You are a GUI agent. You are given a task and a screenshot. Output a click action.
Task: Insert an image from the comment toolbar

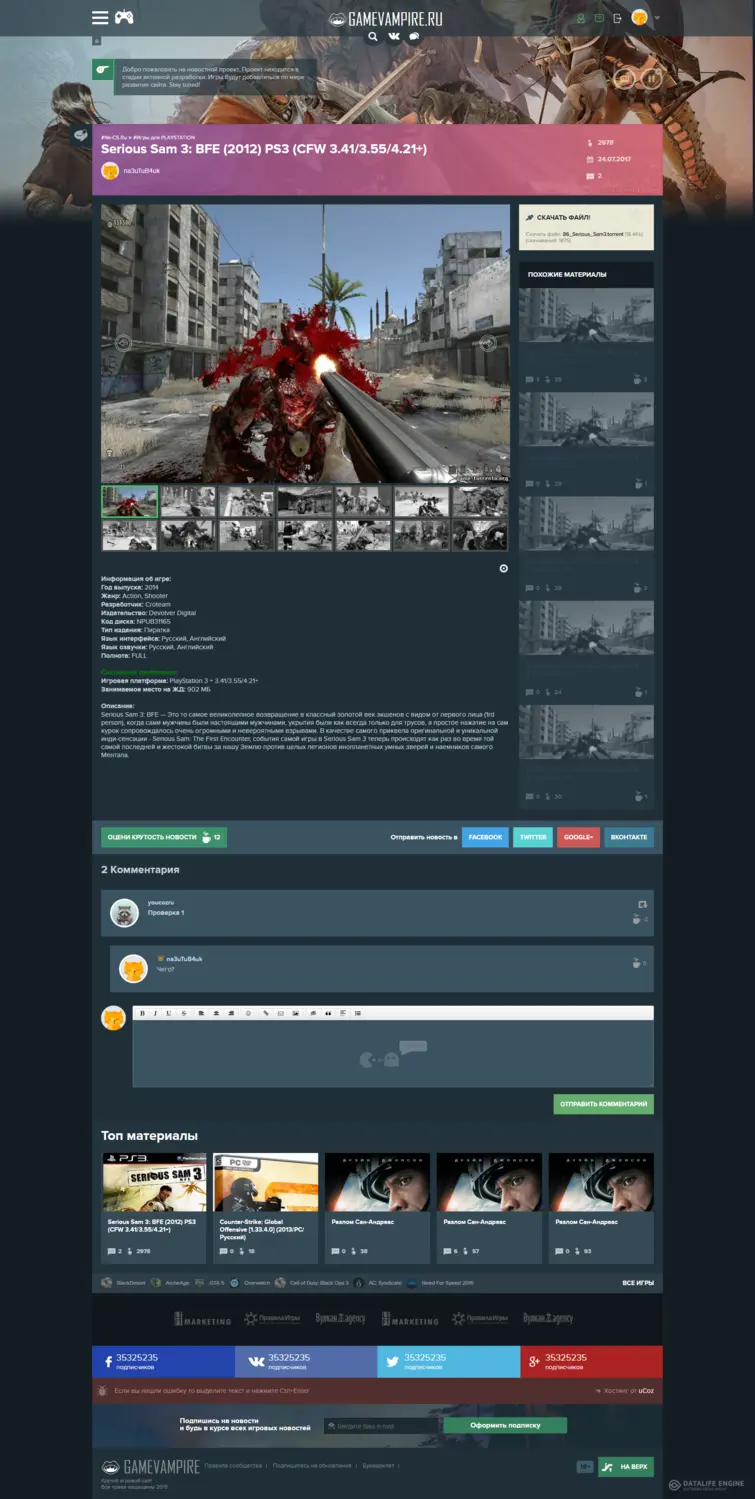click(295, 1013)
